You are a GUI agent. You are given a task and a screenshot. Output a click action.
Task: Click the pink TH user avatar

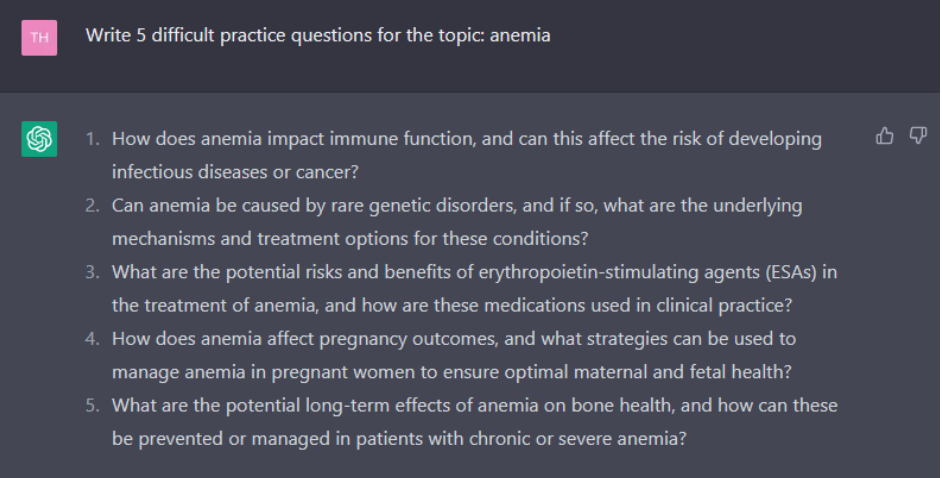[40, 37]
